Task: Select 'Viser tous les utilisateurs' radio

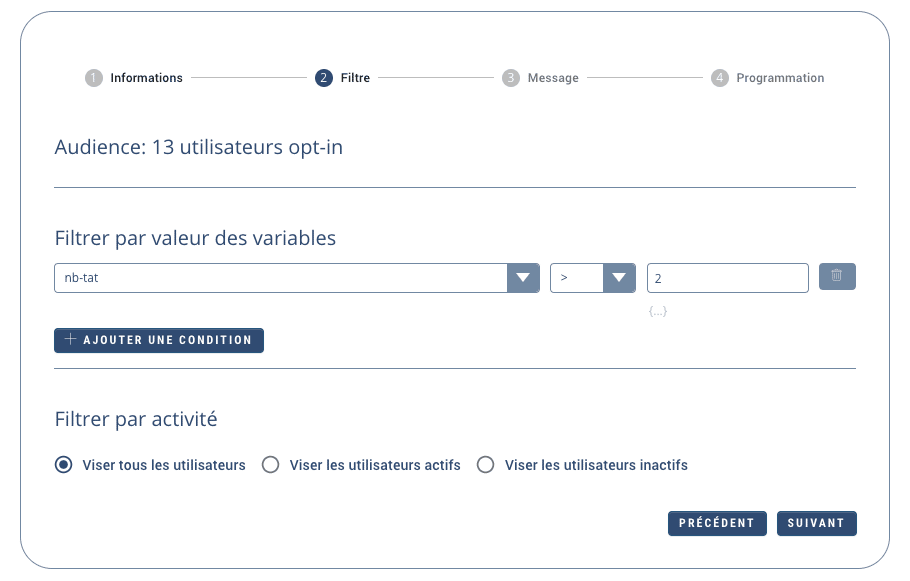Action: [x=64, y=465]
